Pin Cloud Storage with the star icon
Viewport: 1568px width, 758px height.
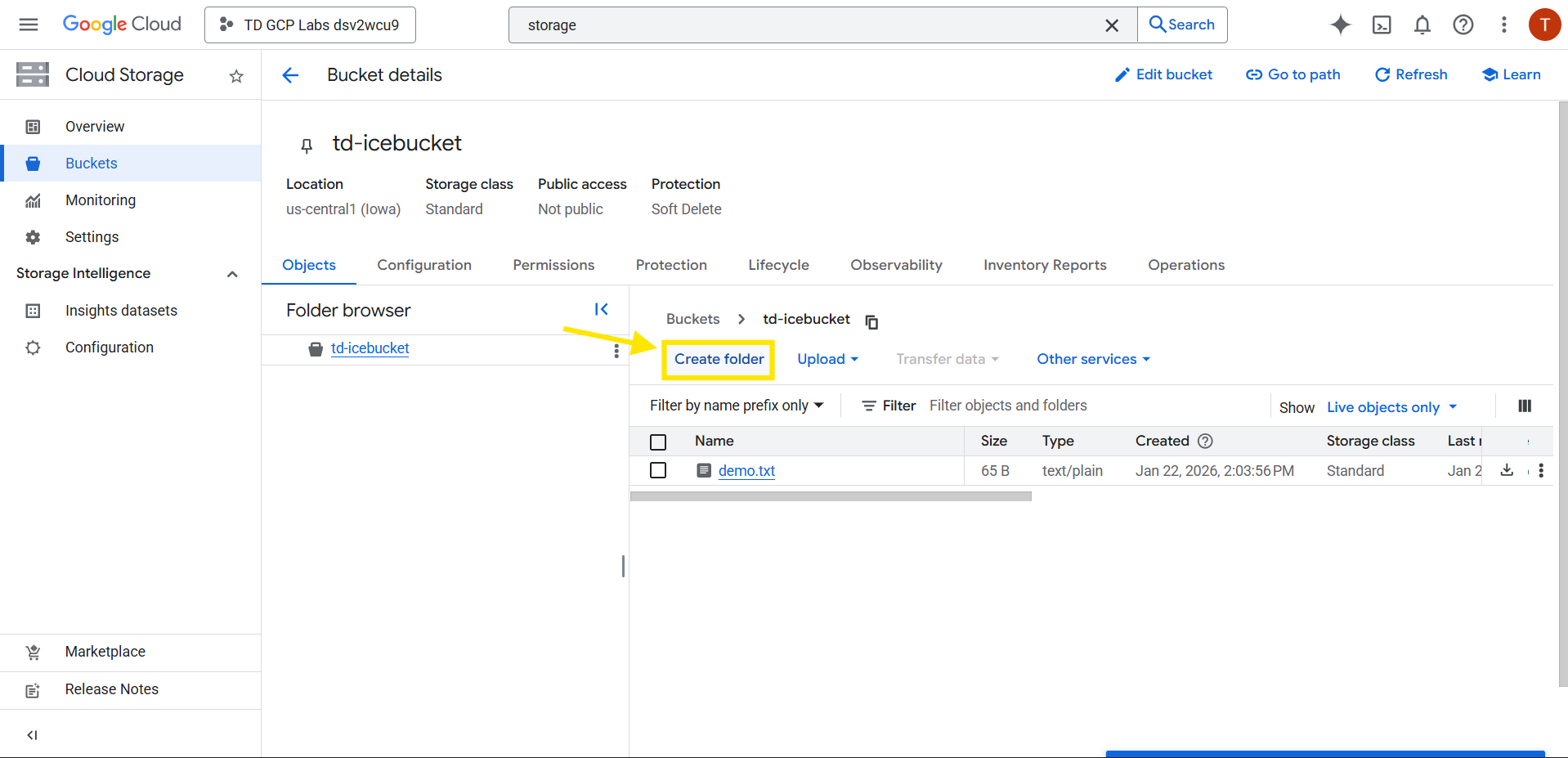click(236, 76)
